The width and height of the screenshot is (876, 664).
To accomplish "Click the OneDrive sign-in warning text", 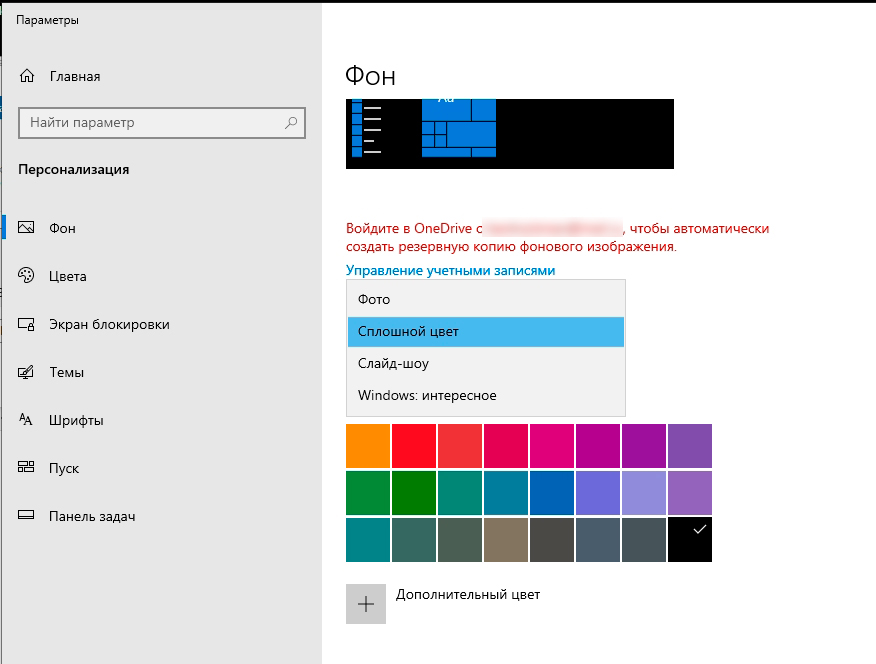I will pyautogui.click(x=558, y=237).
